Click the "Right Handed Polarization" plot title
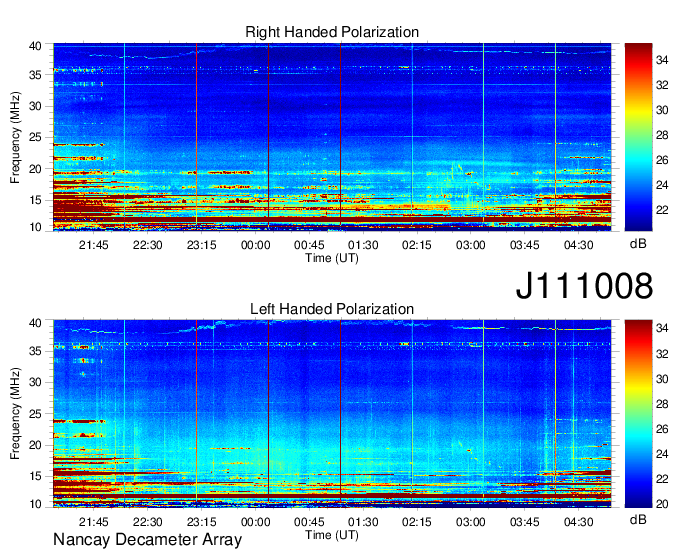This screenshot has width=680, height=552. (x=332, y=32)
